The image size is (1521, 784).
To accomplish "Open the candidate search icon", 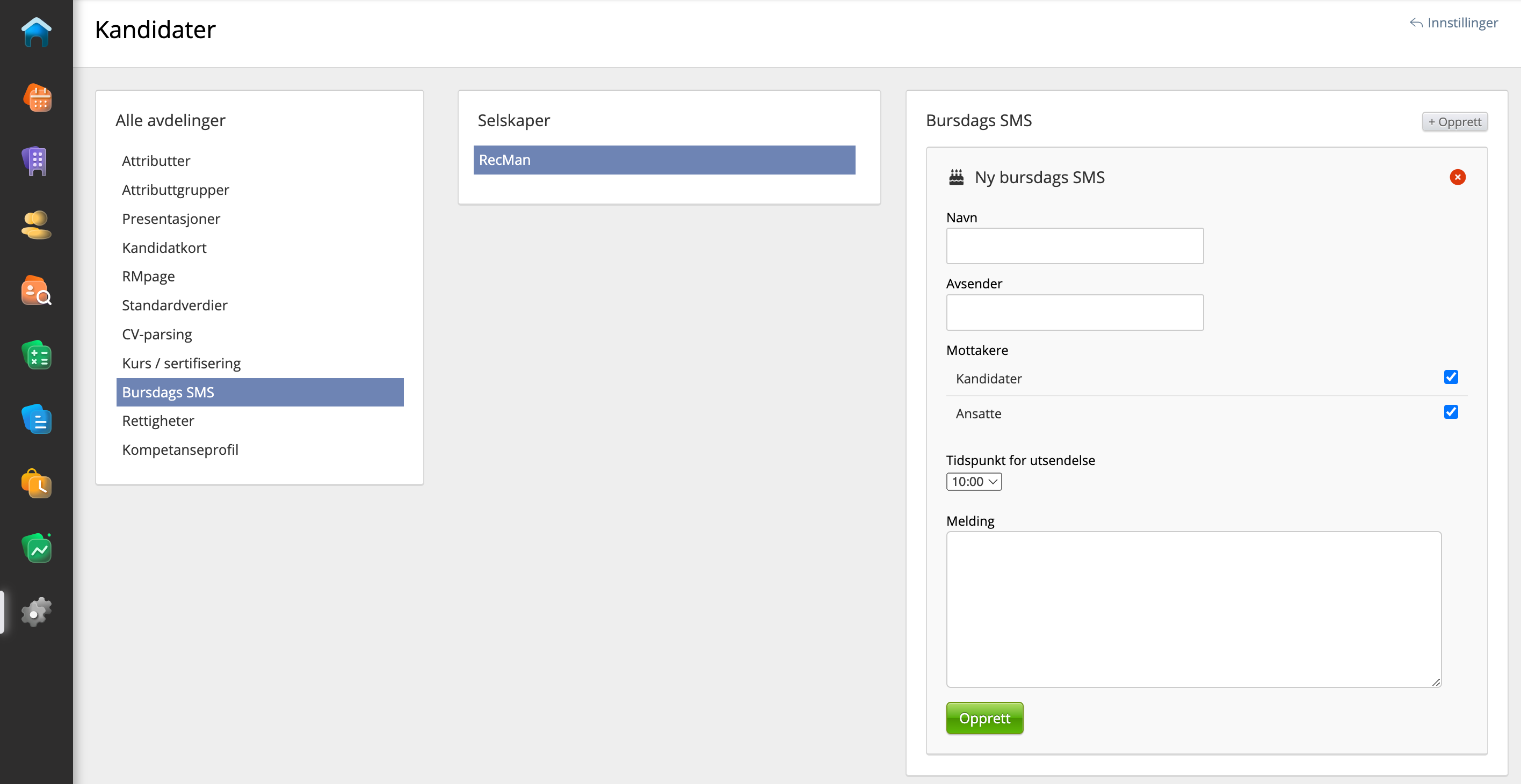I will (x=36, y=291).
